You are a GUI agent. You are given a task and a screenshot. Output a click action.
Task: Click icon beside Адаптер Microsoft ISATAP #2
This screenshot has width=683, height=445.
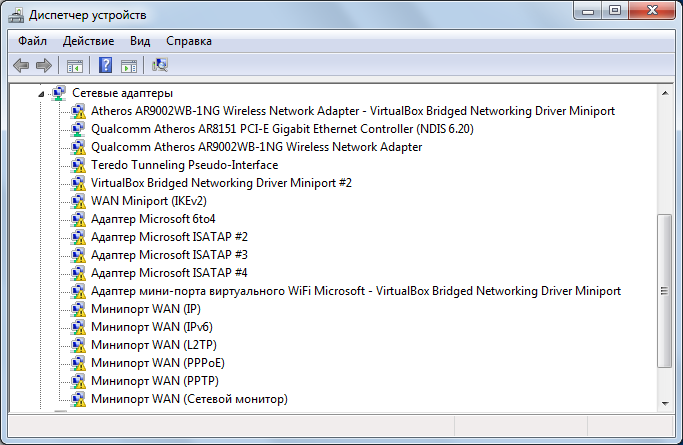click(78, 237)
